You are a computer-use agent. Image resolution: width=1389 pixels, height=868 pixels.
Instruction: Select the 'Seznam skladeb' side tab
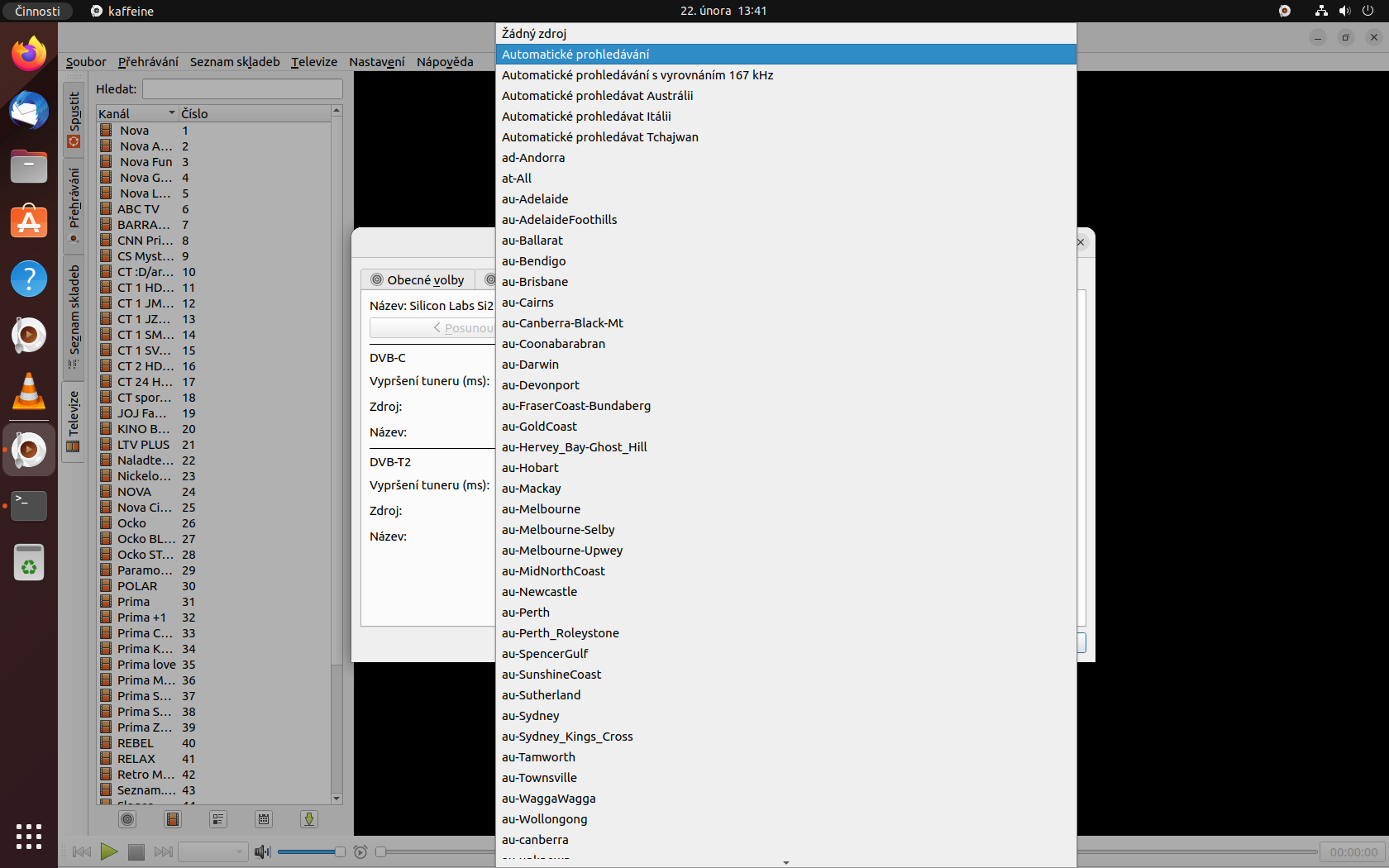[74, 316]
